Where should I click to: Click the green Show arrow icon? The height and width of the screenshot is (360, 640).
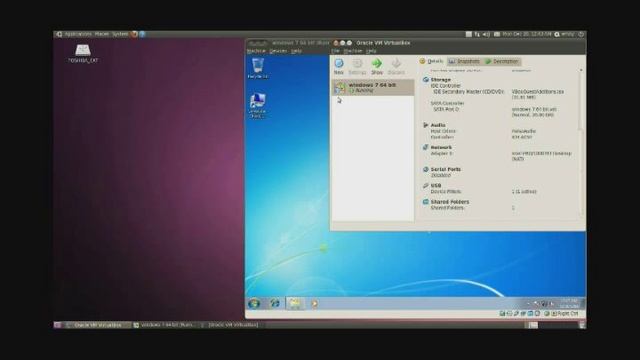377,63
